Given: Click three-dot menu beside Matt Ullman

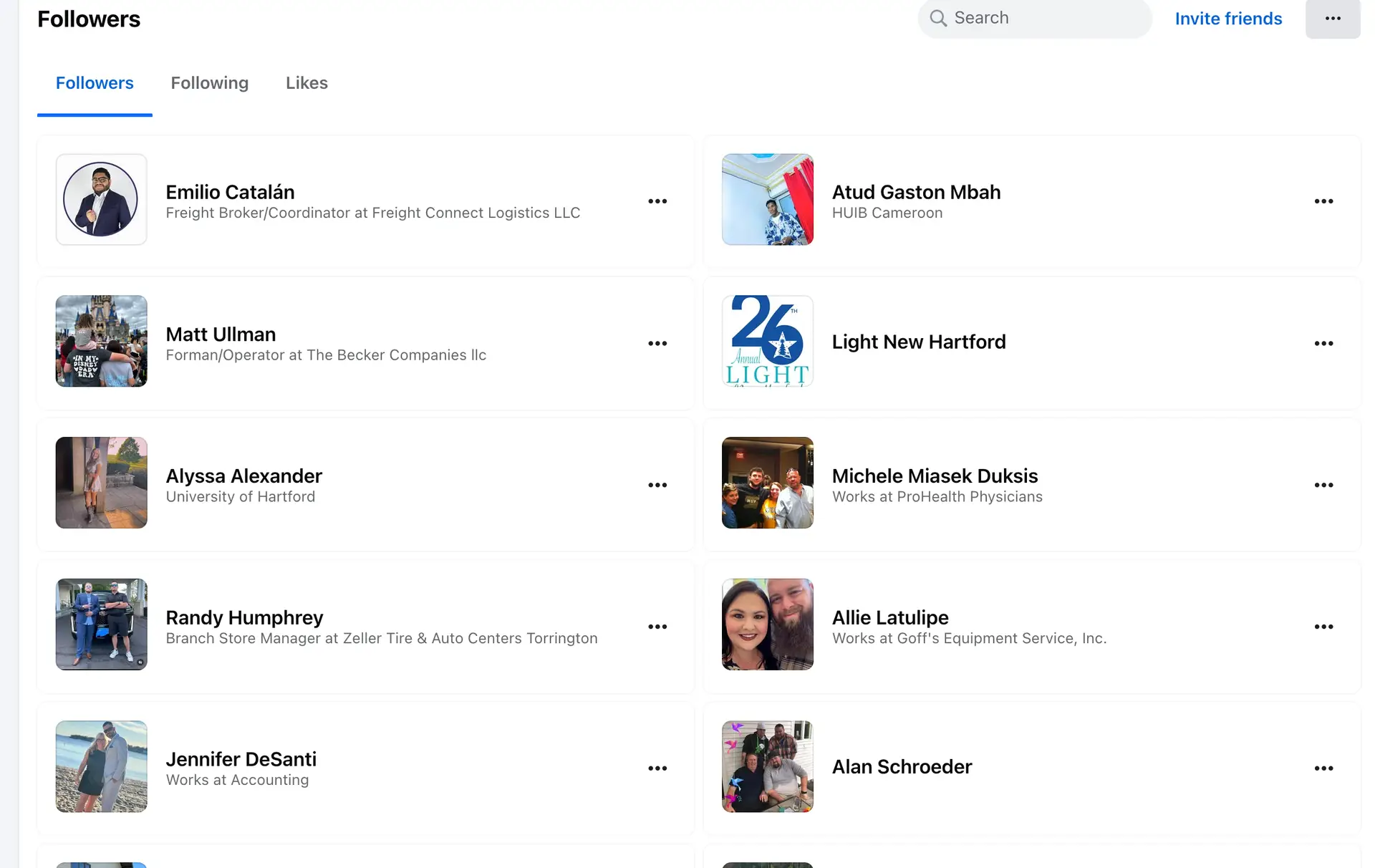Looking at the screenshot, I should click(657, 343).
